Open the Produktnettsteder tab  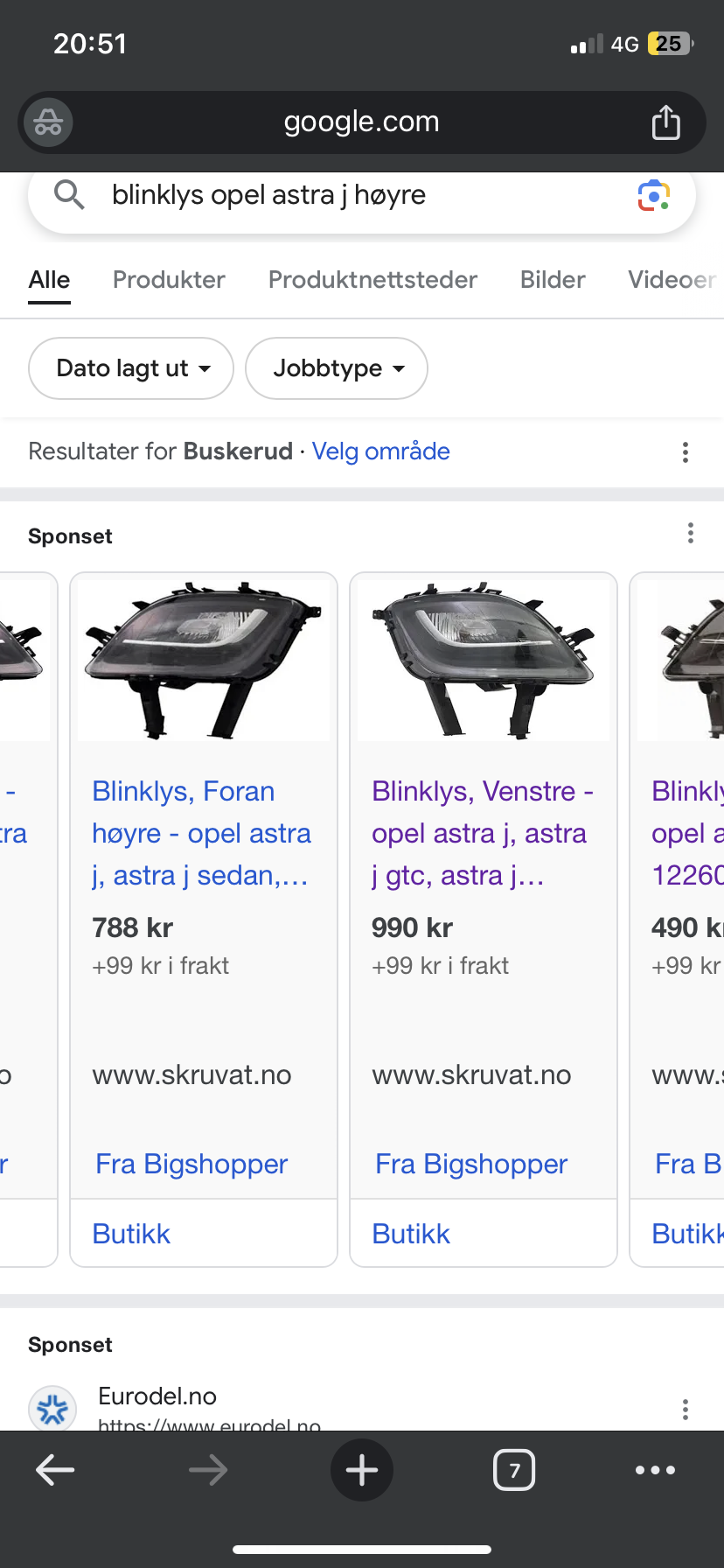pyautogui.click(x=372, y=280)
